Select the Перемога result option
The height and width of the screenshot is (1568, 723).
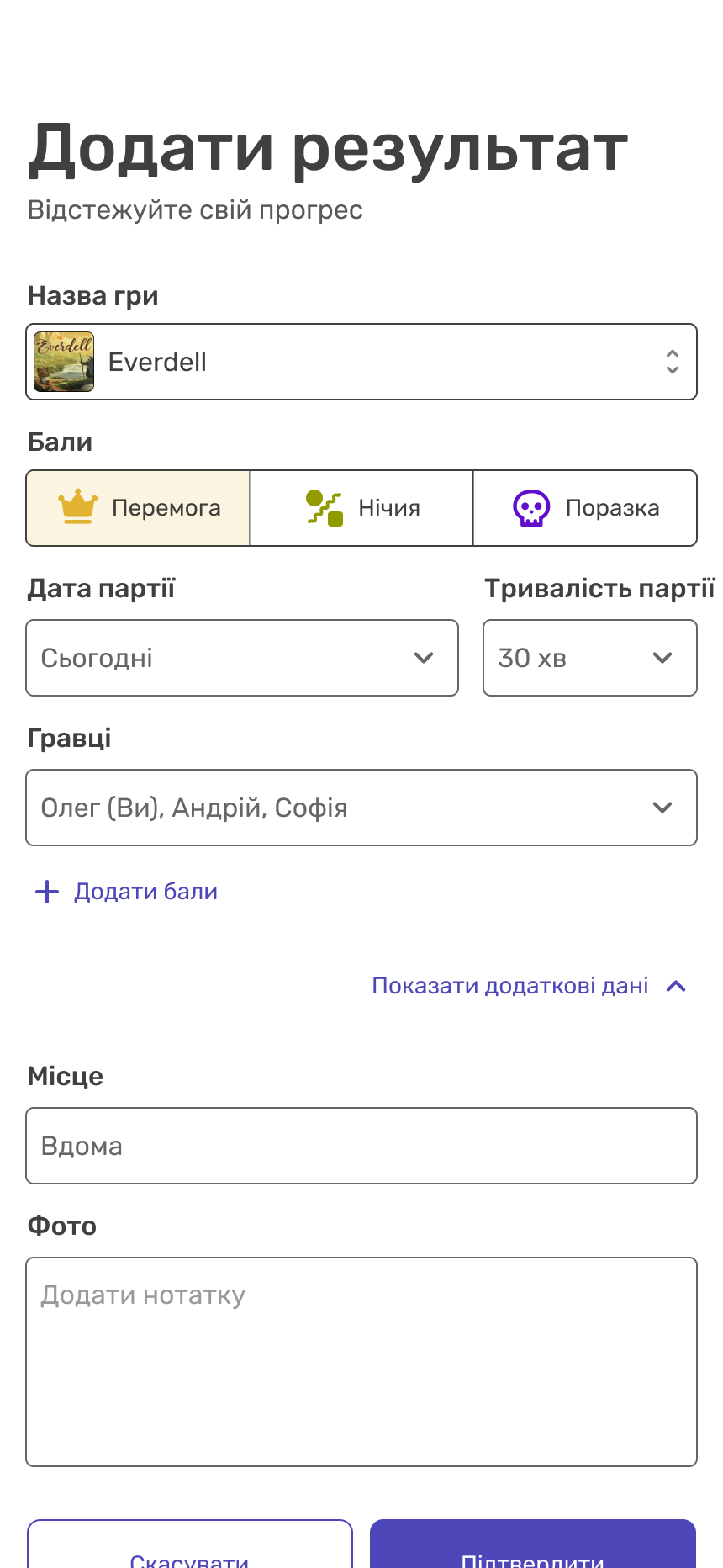point(138,508)
